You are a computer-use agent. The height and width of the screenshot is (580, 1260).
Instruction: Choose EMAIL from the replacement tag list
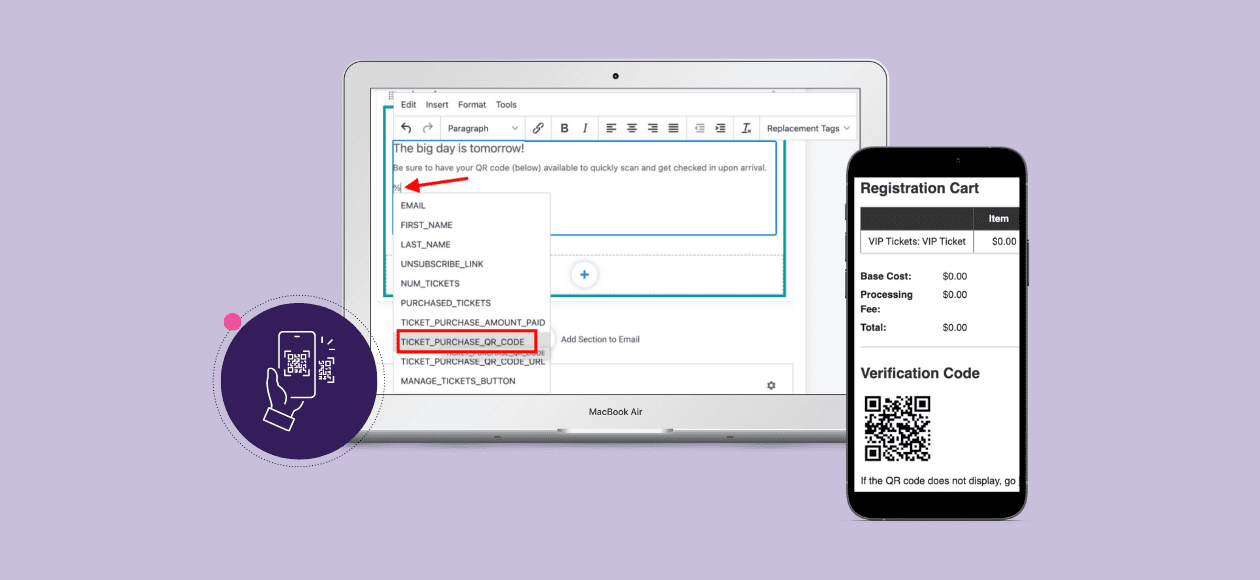(x=412, y=205)
